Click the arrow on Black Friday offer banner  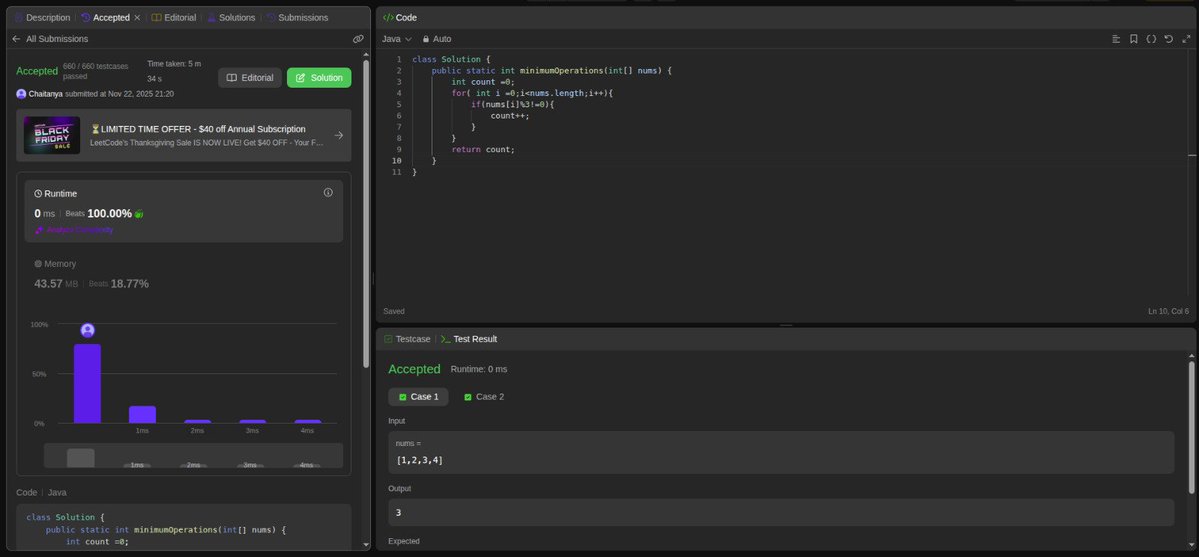339,135
